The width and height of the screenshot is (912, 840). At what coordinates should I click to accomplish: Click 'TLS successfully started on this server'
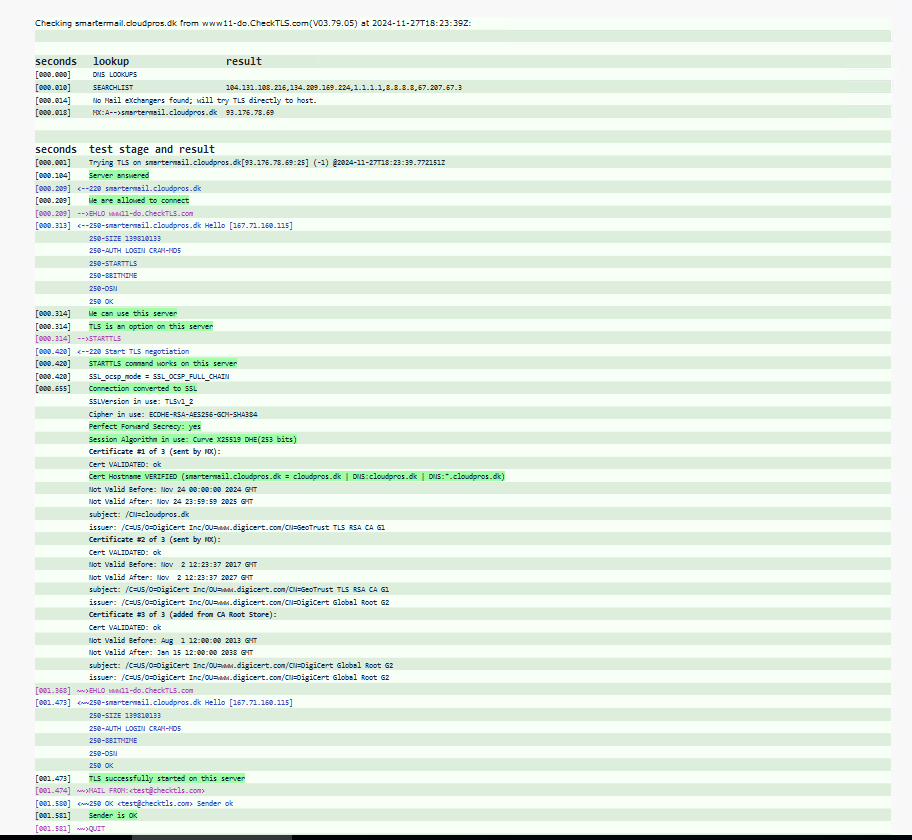(x=166, y=777)
